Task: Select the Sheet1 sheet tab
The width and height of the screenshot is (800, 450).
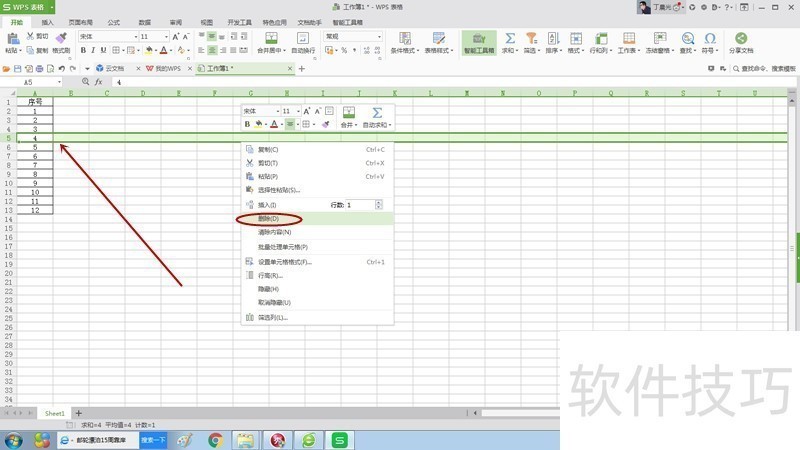Action: 55,413
